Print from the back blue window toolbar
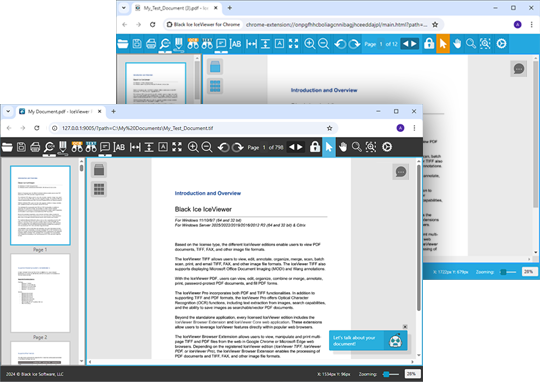This screenshot has height=382, width=540. click(x=151, y=44)
